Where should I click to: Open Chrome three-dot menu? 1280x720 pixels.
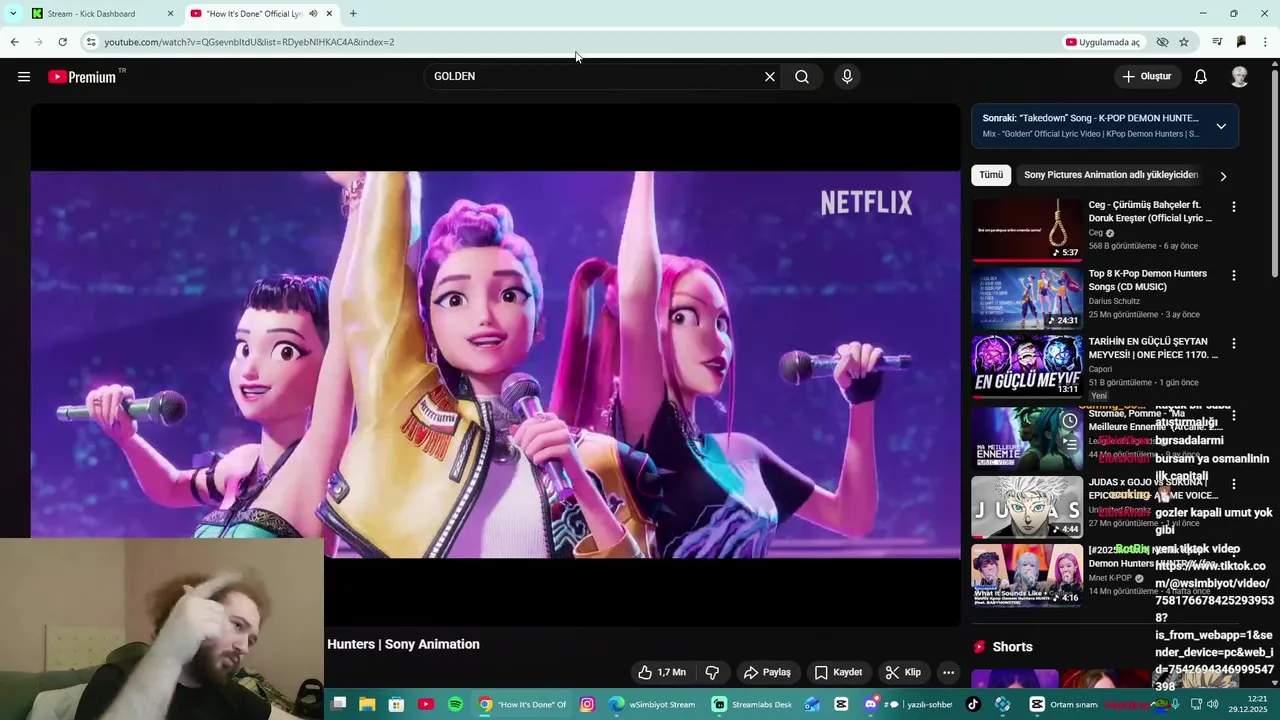point(1266,42)
